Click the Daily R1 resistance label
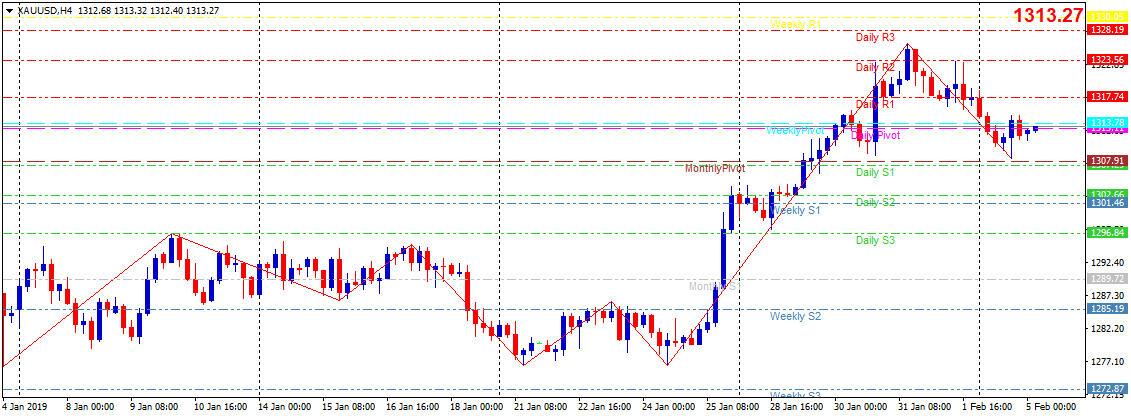1131x418 pixels. tap(875, 104)
